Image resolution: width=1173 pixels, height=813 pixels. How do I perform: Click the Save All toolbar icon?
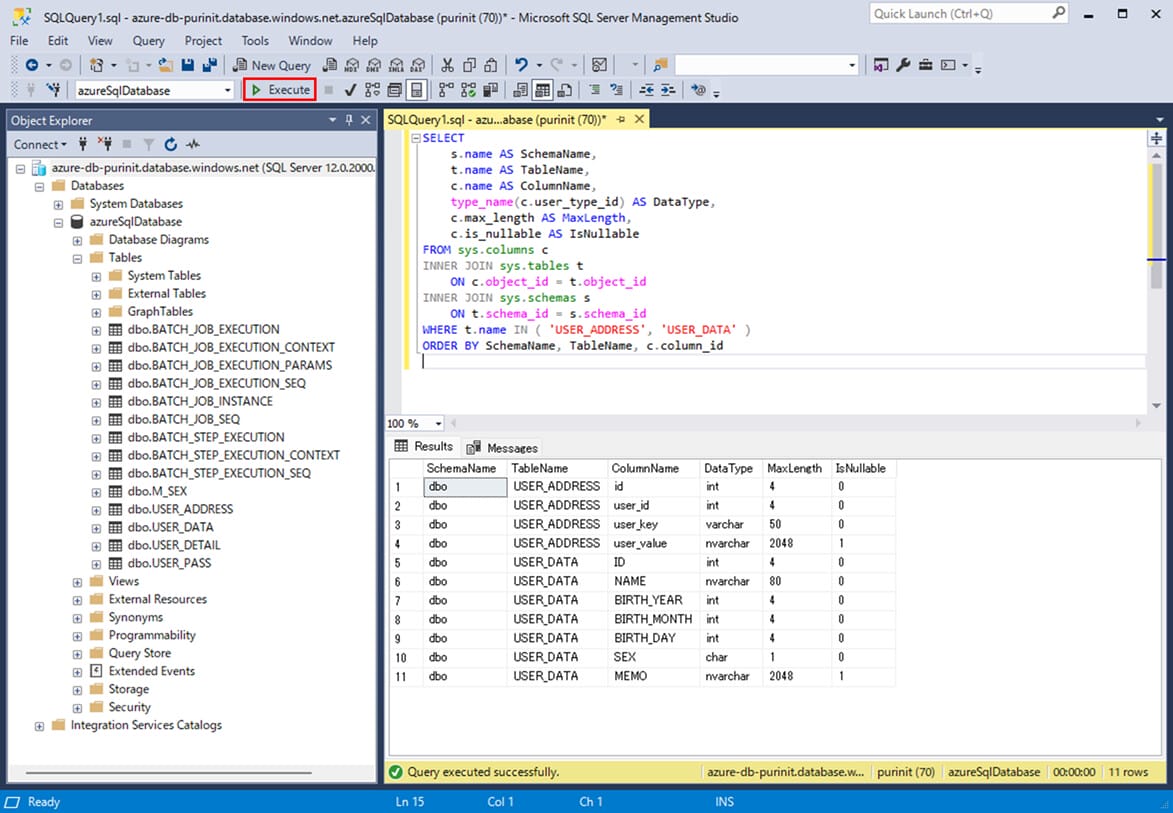pos(210,65)
